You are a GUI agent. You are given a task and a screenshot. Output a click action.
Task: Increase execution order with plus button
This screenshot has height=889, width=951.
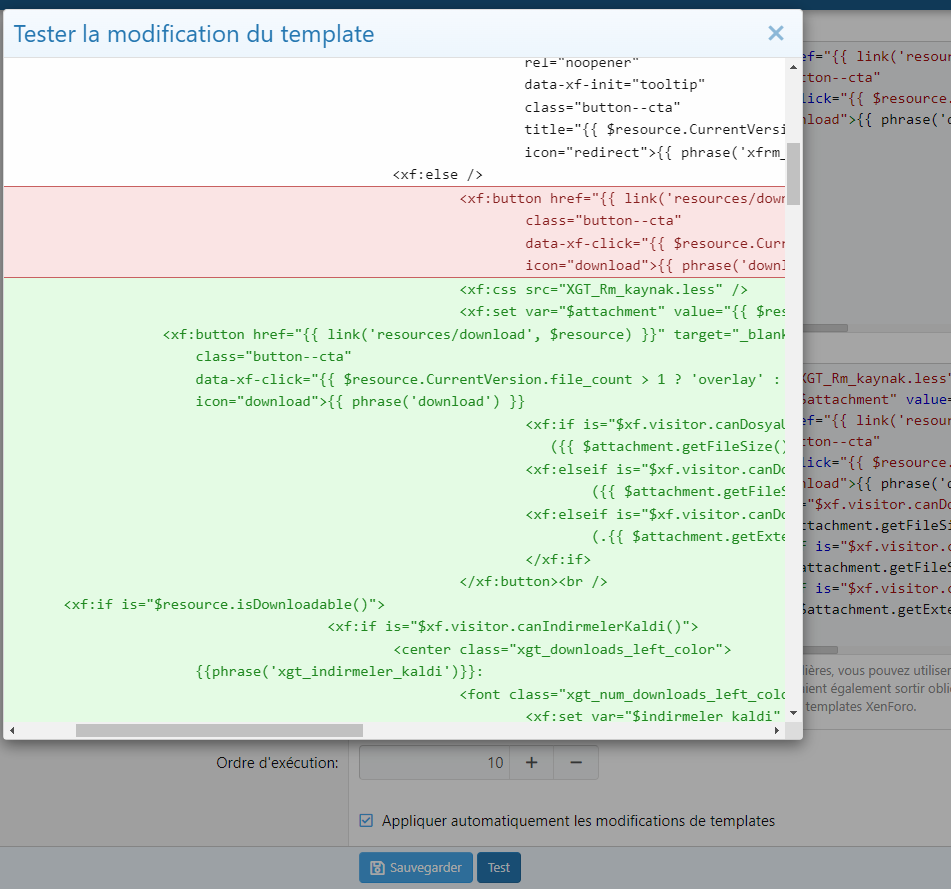point(531,762)
